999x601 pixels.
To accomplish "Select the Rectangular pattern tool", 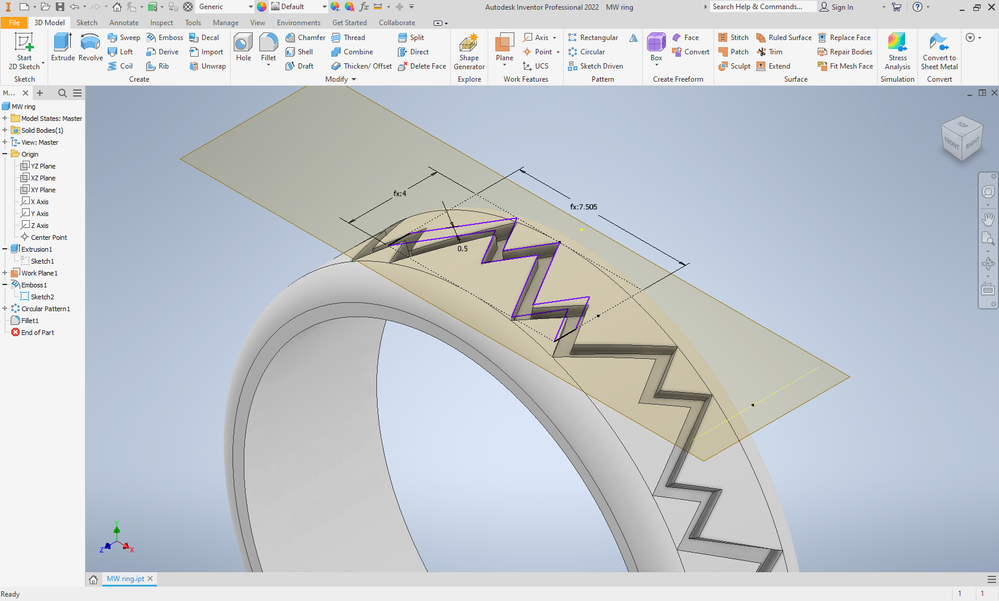I will (593, 38).
